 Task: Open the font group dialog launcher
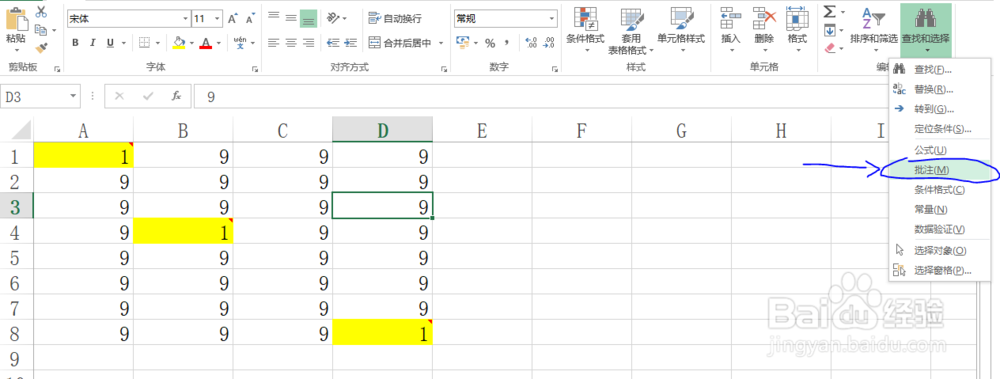[255, 68]
